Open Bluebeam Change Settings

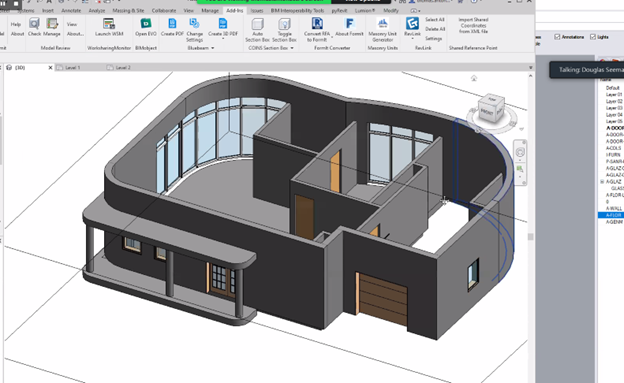(195, 30)
